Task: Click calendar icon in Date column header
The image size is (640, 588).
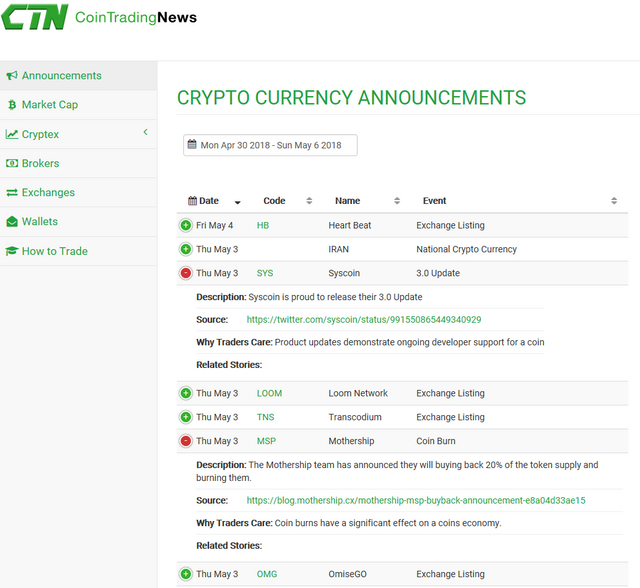Action: 192,201
